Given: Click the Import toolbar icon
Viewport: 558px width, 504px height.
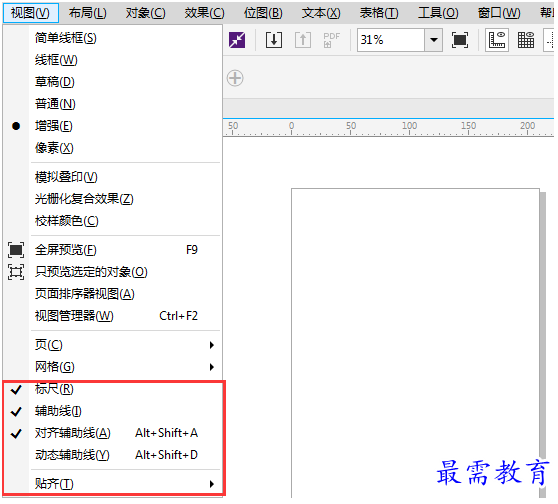Looking at the screenshot, I should [x=274, y=40].
